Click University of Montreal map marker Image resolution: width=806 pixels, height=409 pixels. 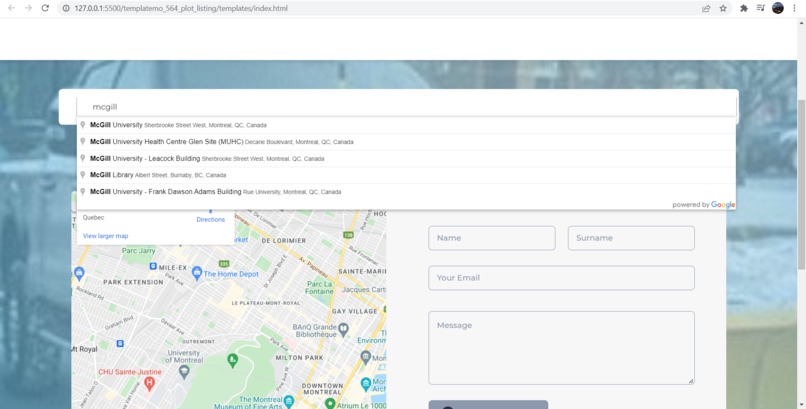[184, 372]
